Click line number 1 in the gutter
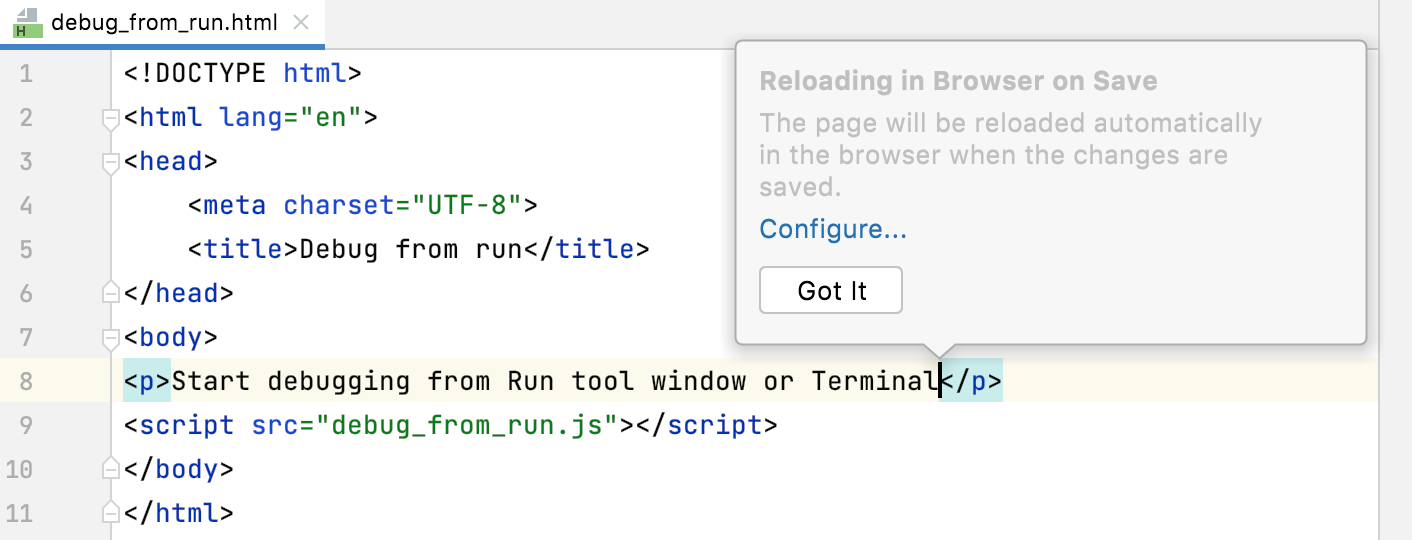Image resolution: width=1412 pixels, height=540 pixels. coord(25,74)
